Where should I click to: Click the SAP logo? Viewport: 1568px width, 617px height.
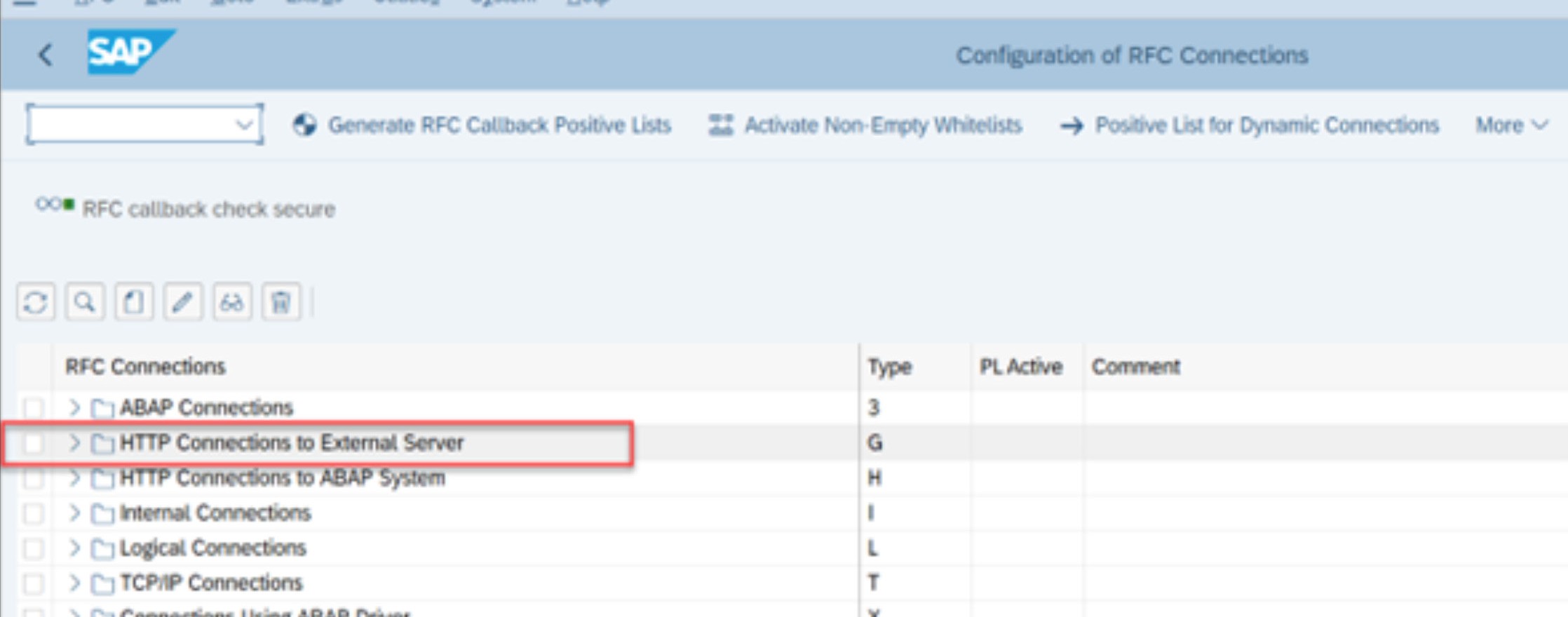130,52
